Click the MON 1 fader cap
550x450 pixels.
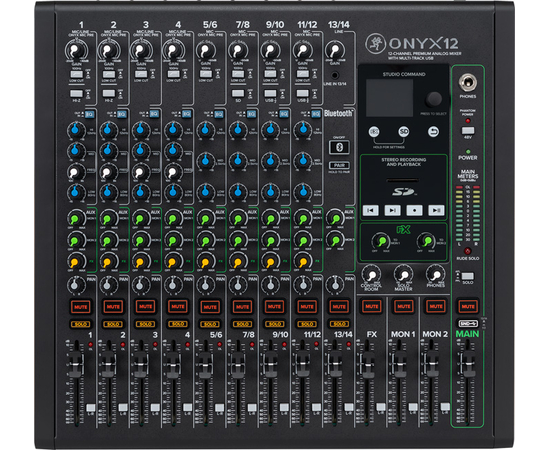tap(399, 365)
